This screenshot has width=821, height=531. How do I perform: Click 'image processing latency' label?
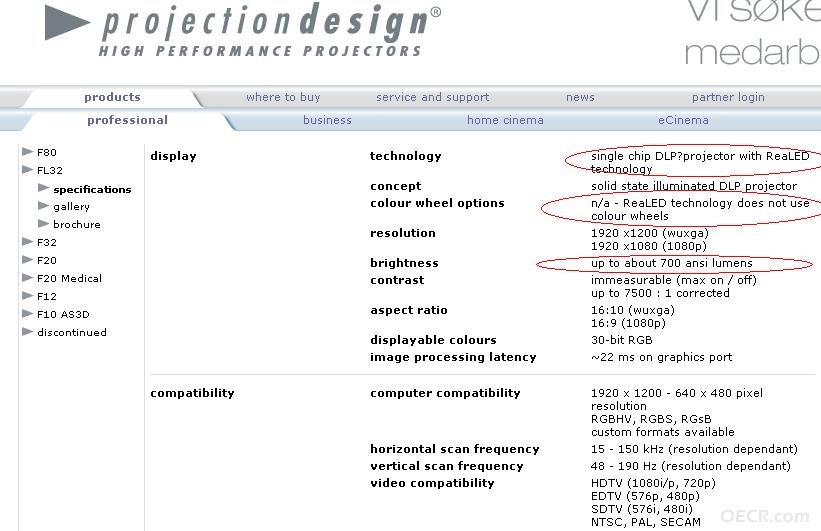coord(453,357)
